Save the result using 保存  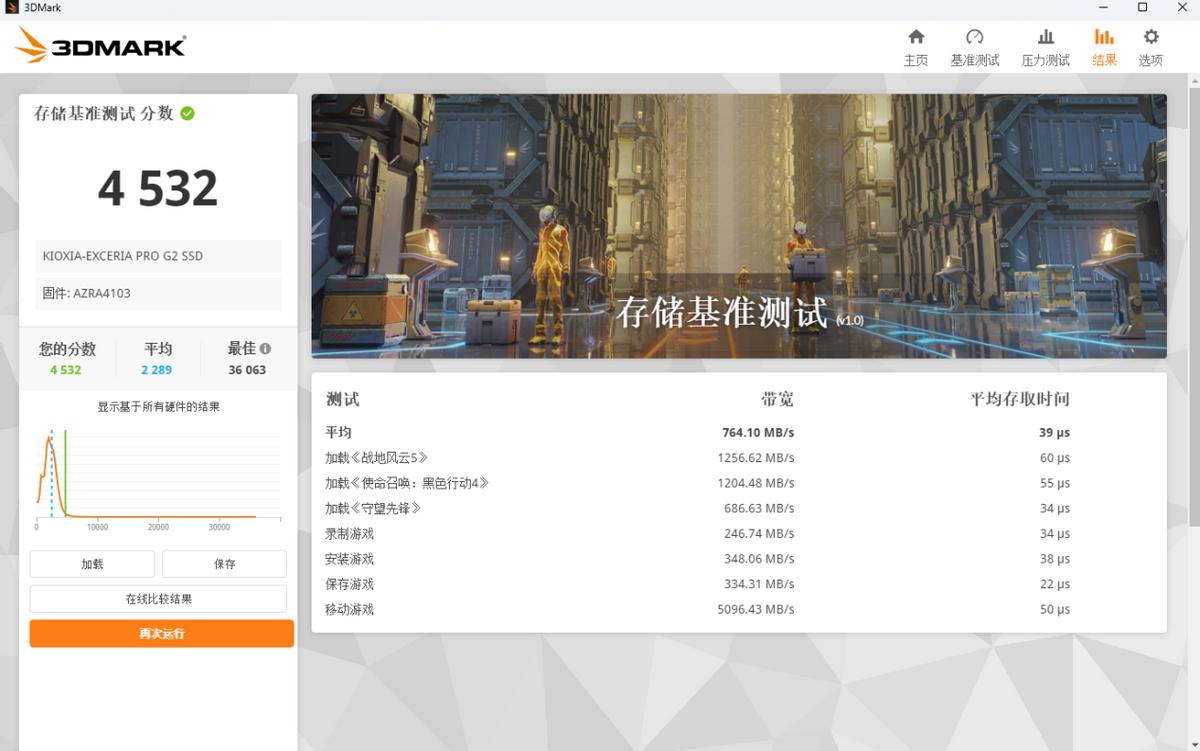pos(224,564)
